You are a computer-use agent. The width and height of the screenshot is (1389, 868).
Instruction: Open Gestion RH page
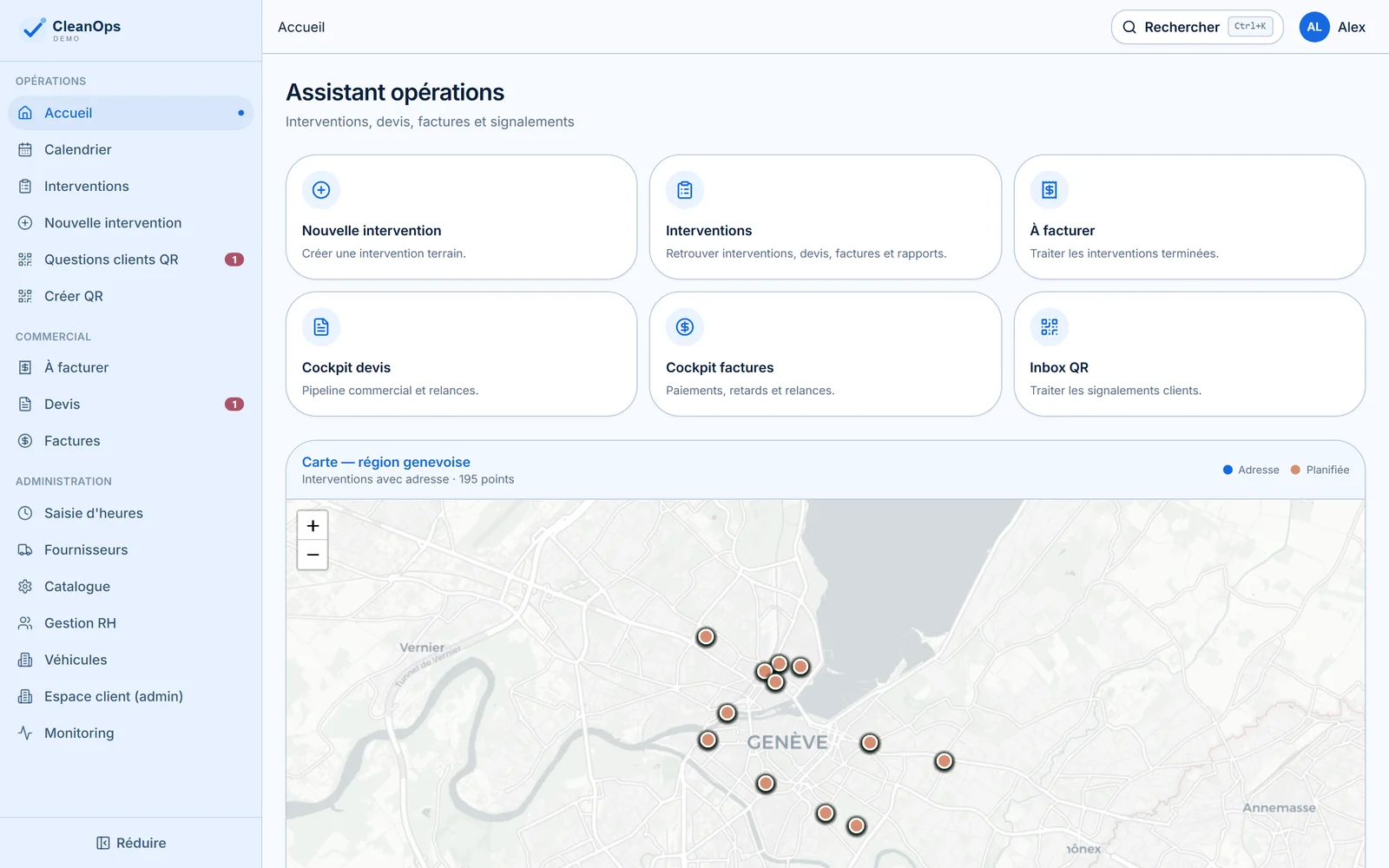pos(130,623)
